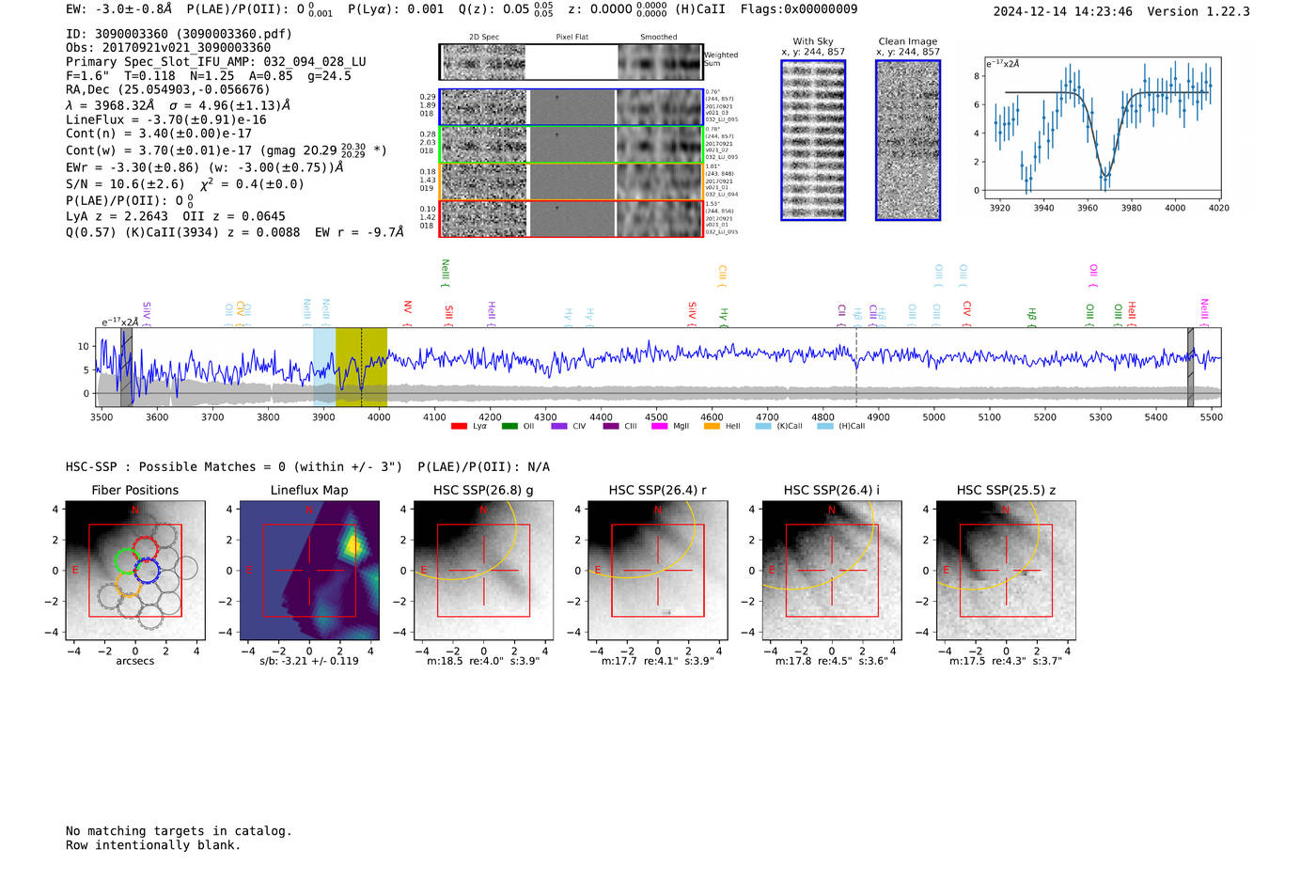Click the Pixel Flat column header

click(572, 38)
